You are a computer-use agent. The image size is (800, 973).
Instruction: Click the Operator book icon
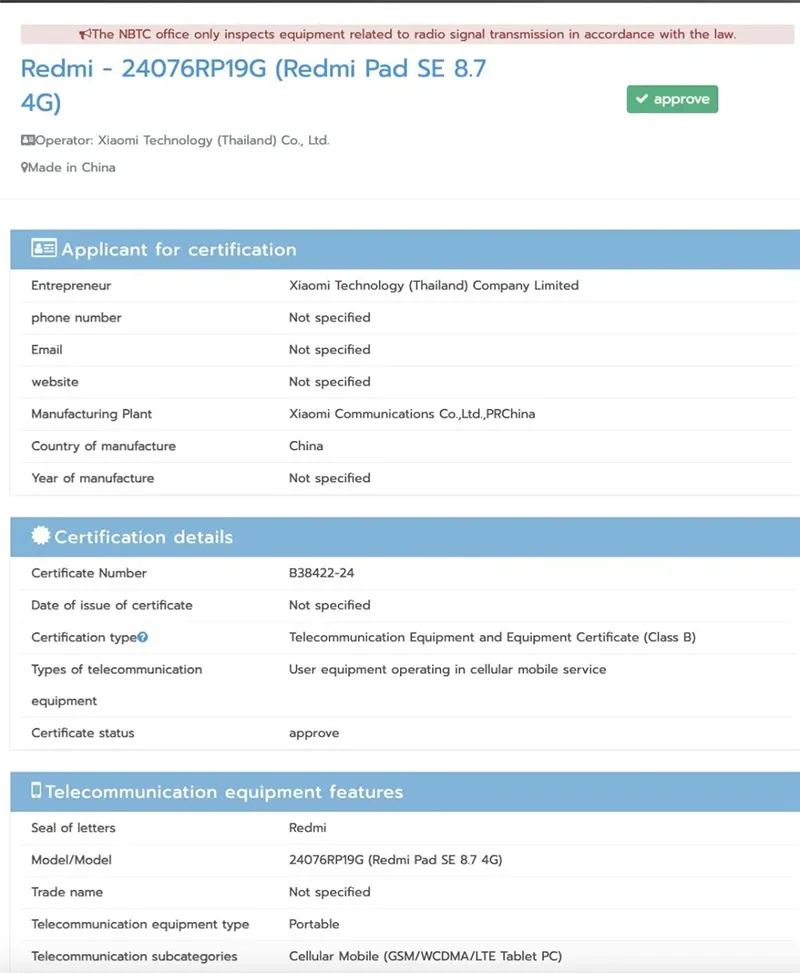pos(28,140)
